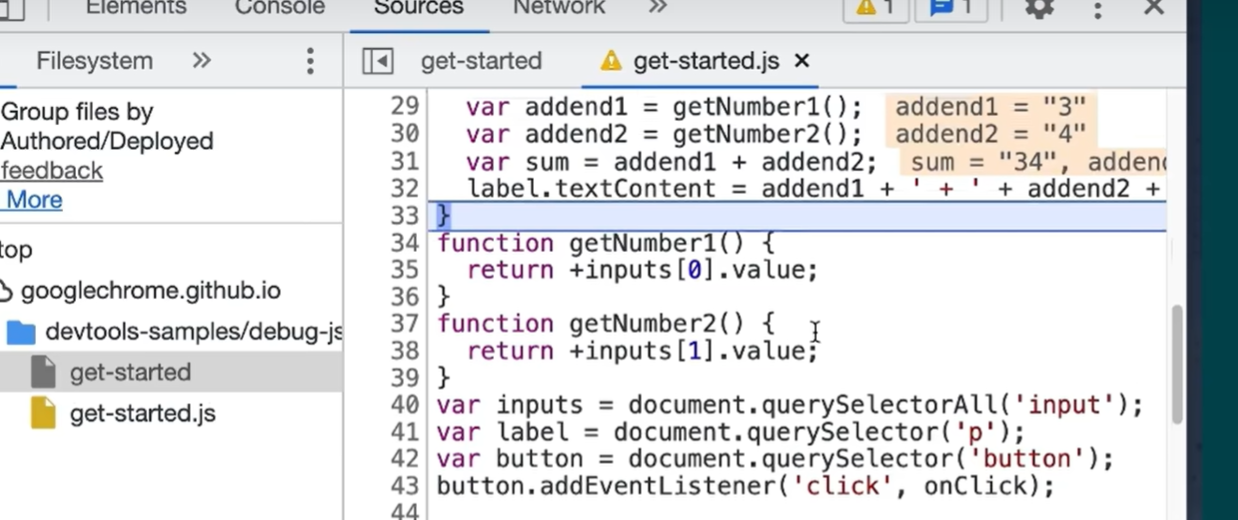Show more DevTools panel tabs

pos(657,8)
